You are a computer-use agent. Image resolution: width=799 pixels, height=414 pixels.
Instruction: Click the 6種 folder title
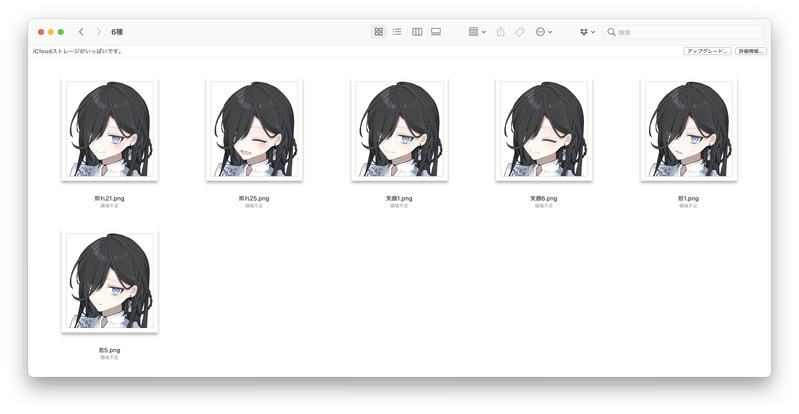coord(117,32)
